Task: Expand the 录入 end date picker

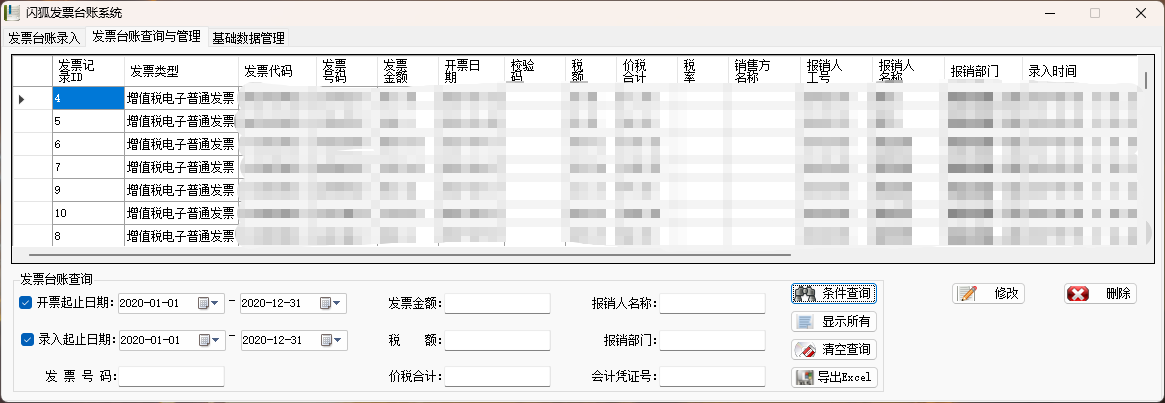Action: (x=332, y=340)
